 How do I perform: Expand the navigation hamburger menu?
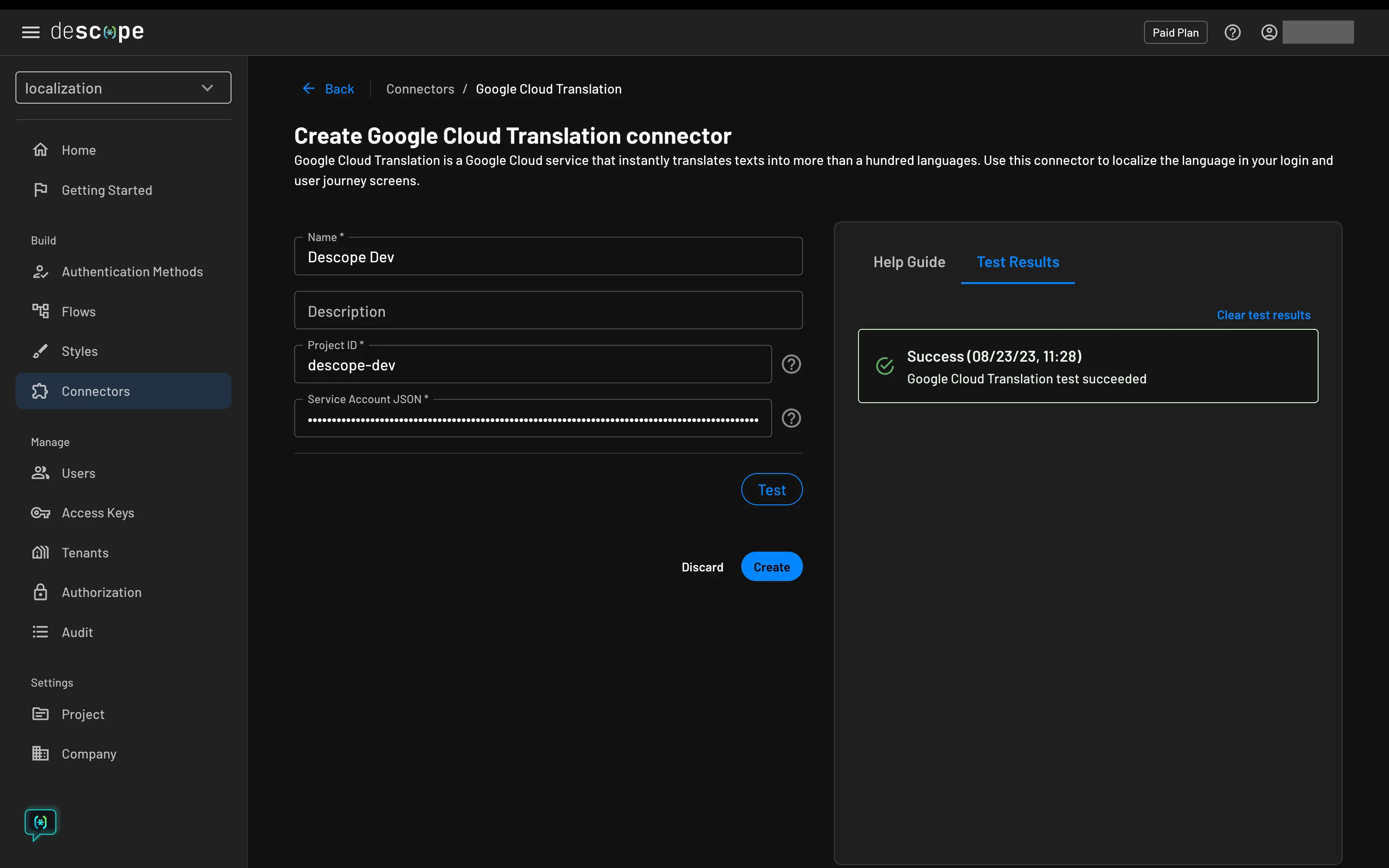31,32
